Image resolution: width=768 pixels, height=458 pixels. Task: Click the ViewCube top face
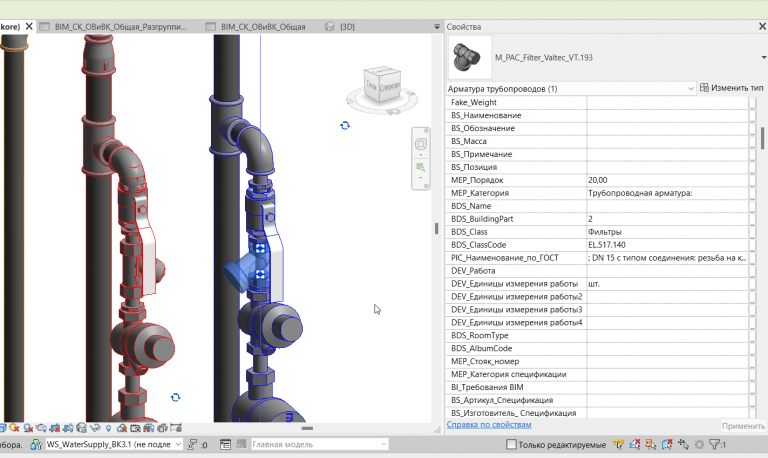coord(383,71)
